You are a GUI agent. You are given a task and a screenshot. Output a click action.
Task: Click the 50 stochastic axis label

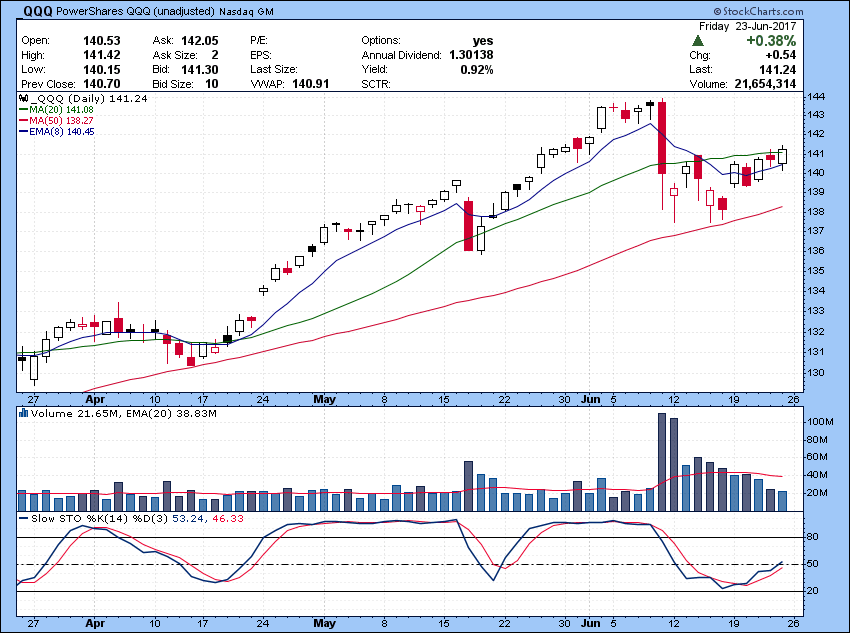click(x=813, y=564)
